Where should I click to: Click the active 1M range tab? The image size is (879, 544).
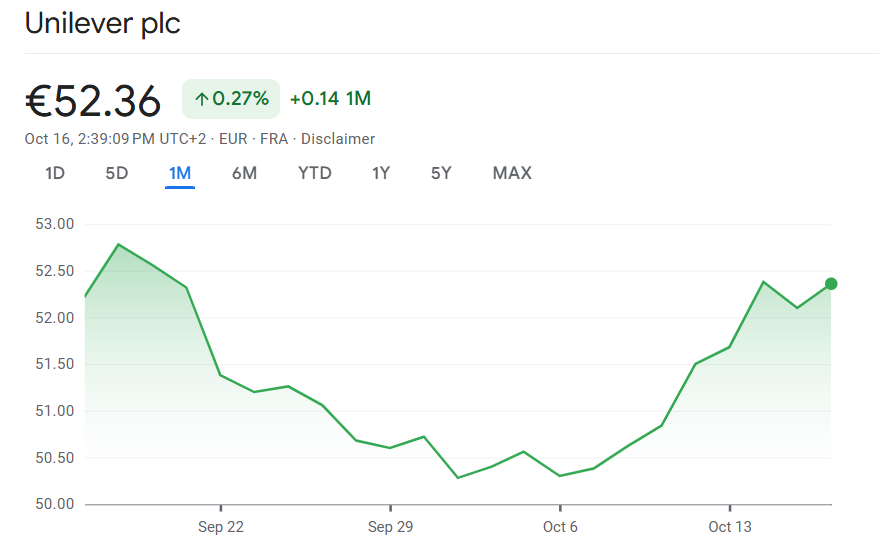point(180,173)
